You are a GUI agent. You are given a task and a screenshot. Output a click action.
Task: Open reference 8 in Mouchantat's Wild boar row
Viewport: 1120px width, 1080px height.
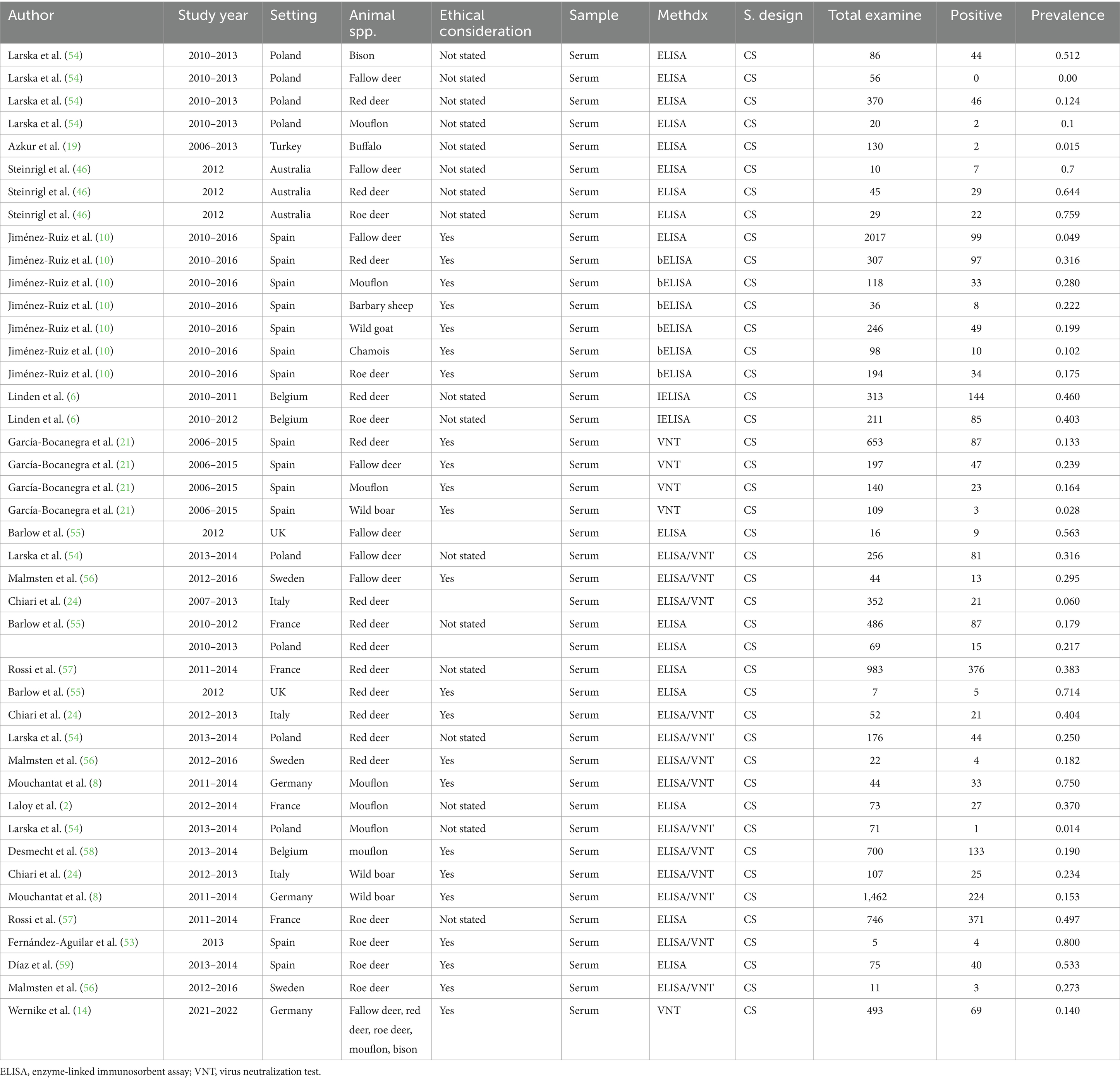tap(95, 897)
